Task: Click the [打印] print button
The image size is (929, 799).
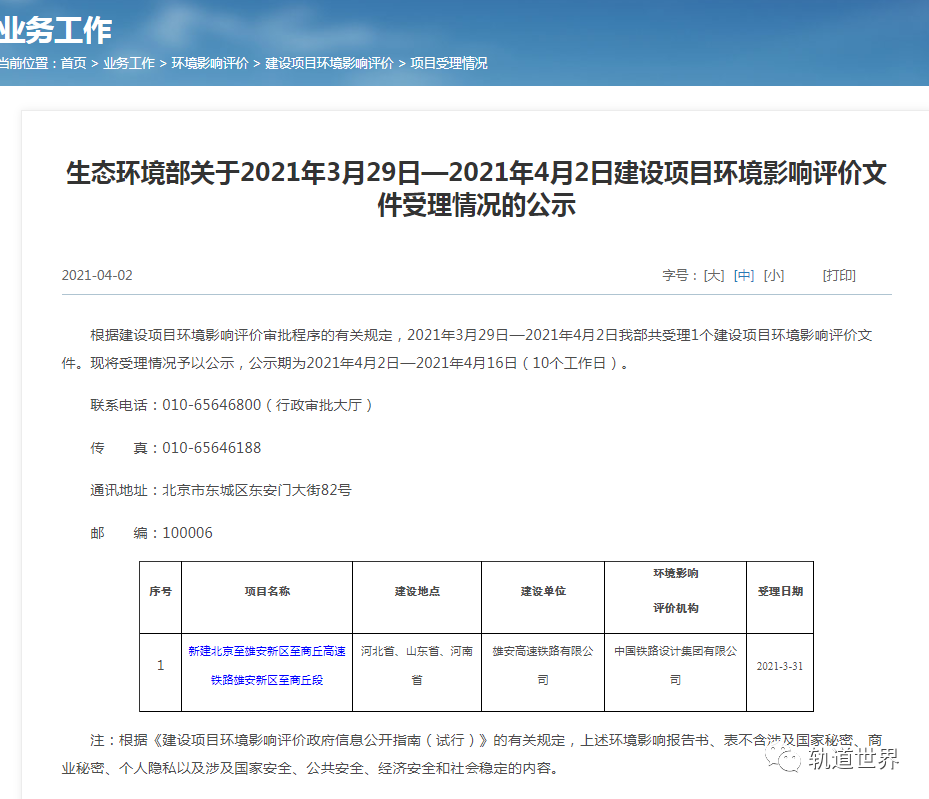Action: (839, 275)
